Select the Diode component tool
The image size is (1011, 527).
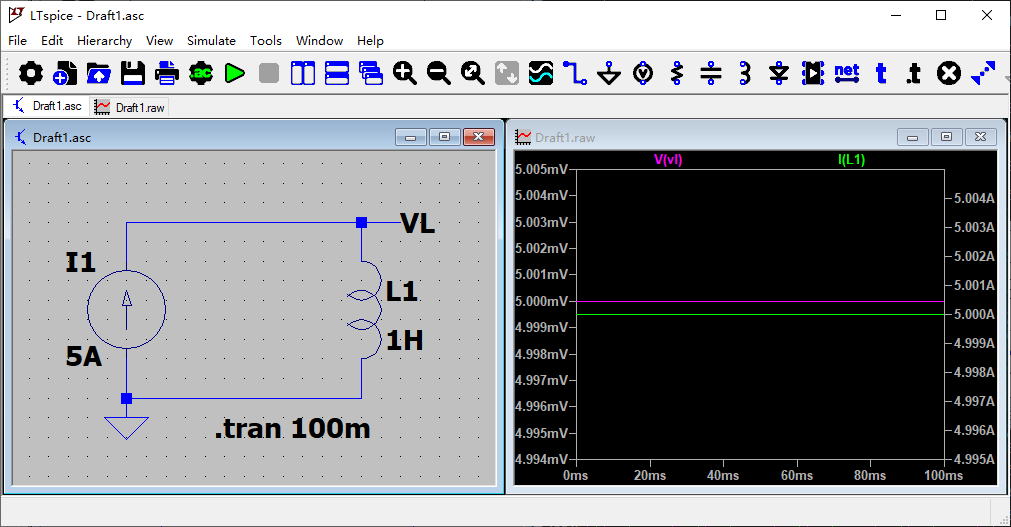coord(779,73)
